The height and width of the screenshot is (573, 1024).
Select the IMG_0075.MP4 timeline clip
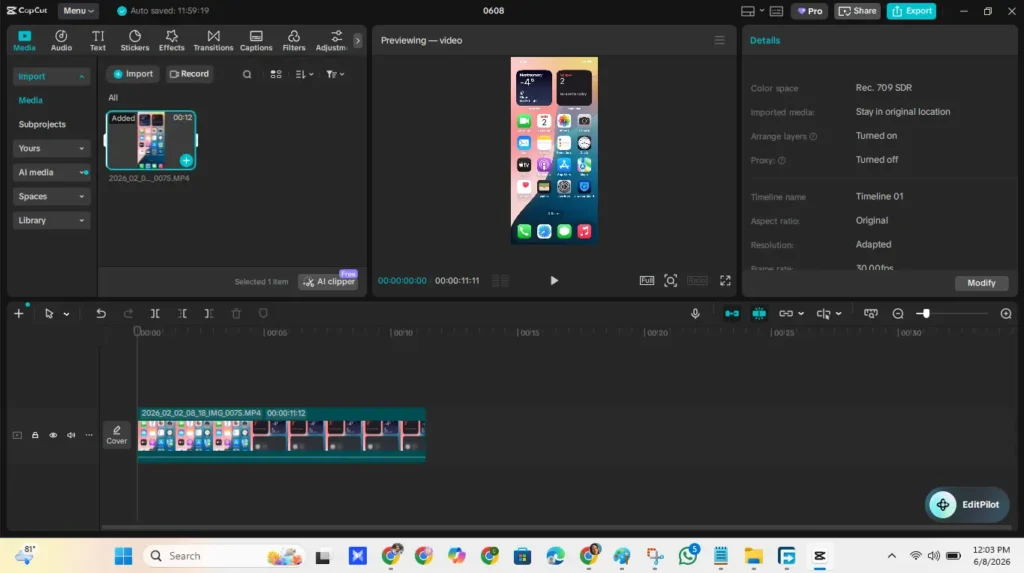click(281, 434)
